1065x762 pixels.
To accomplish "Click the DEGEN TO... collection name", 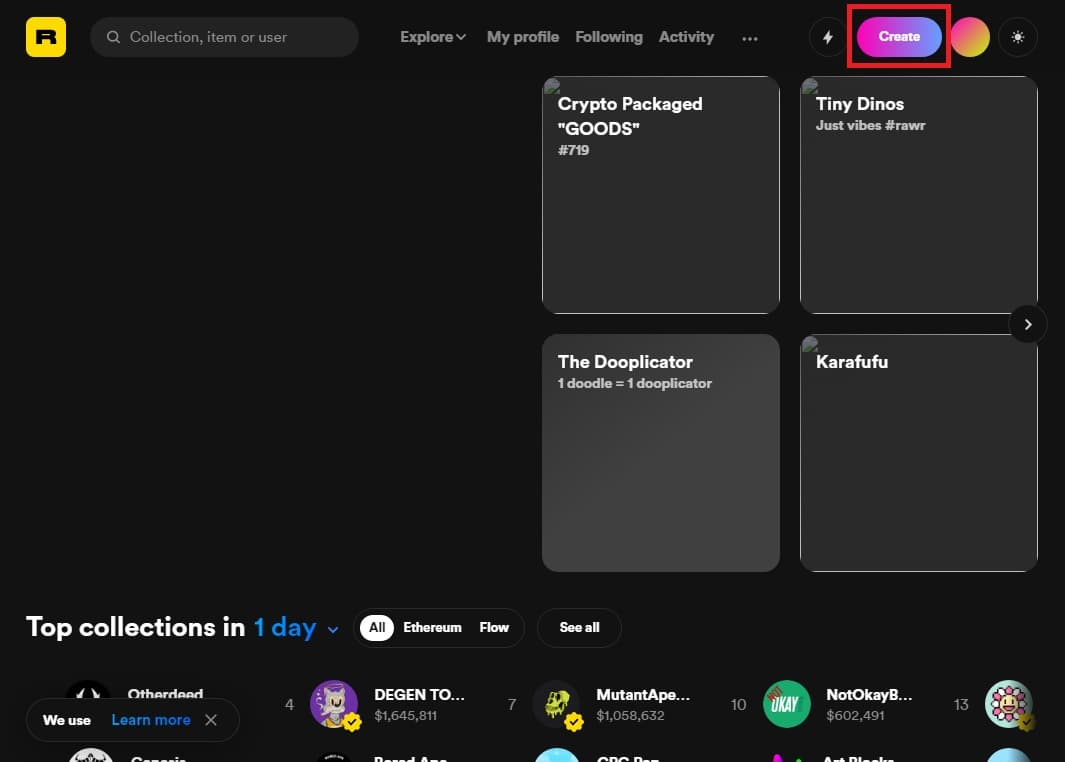I will [419, 695].
